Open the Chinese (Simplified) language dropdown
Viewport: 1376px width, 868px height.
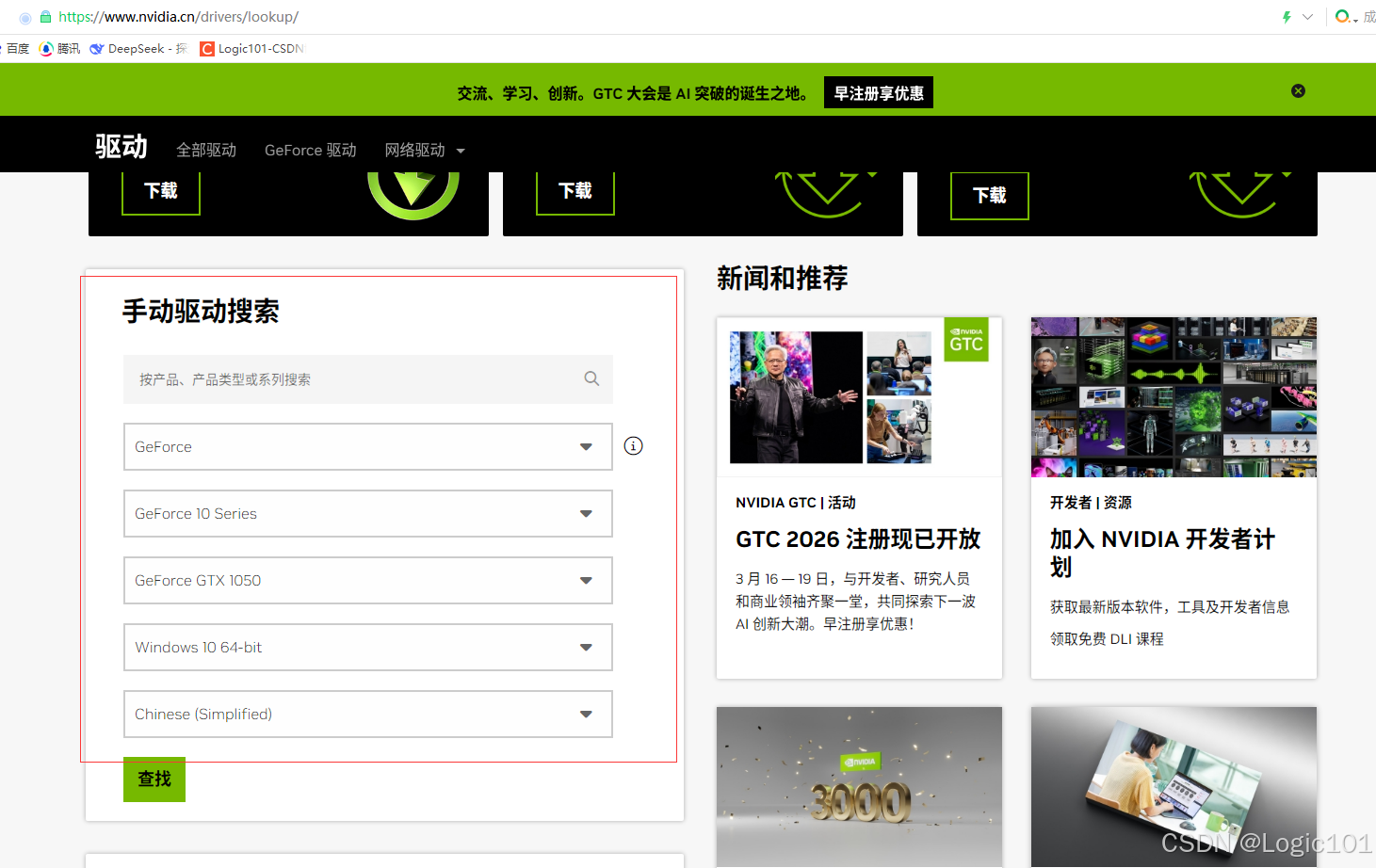368,715
